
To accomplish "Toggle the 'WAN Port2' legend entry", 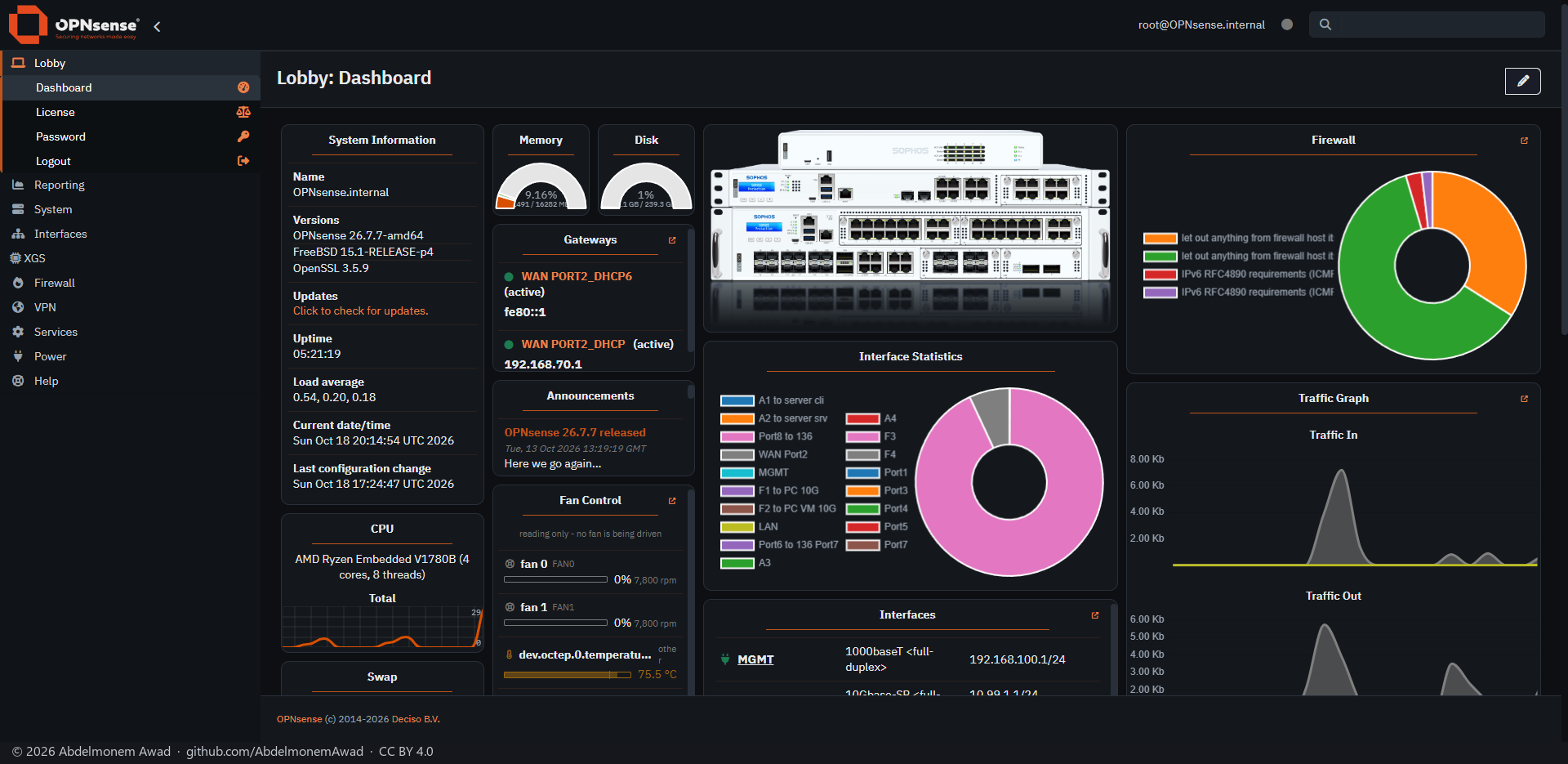I will 764,454.
